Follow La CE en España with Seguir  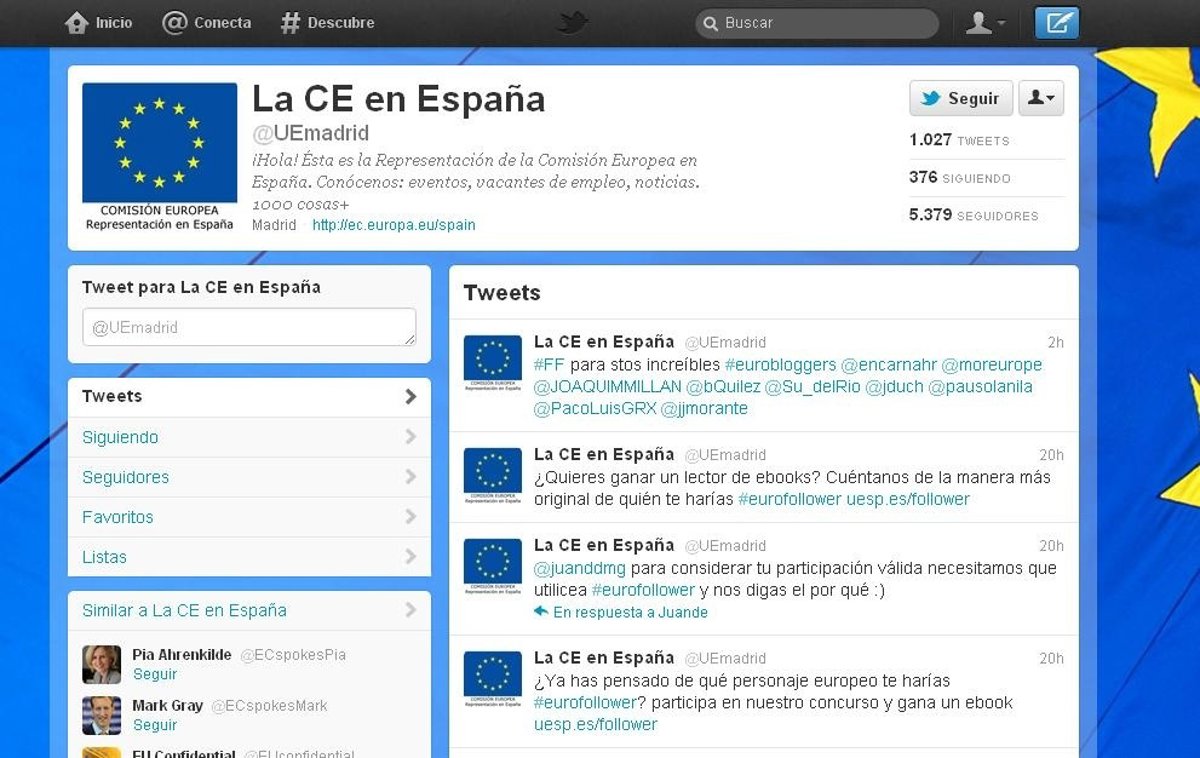tap(960, 98)
